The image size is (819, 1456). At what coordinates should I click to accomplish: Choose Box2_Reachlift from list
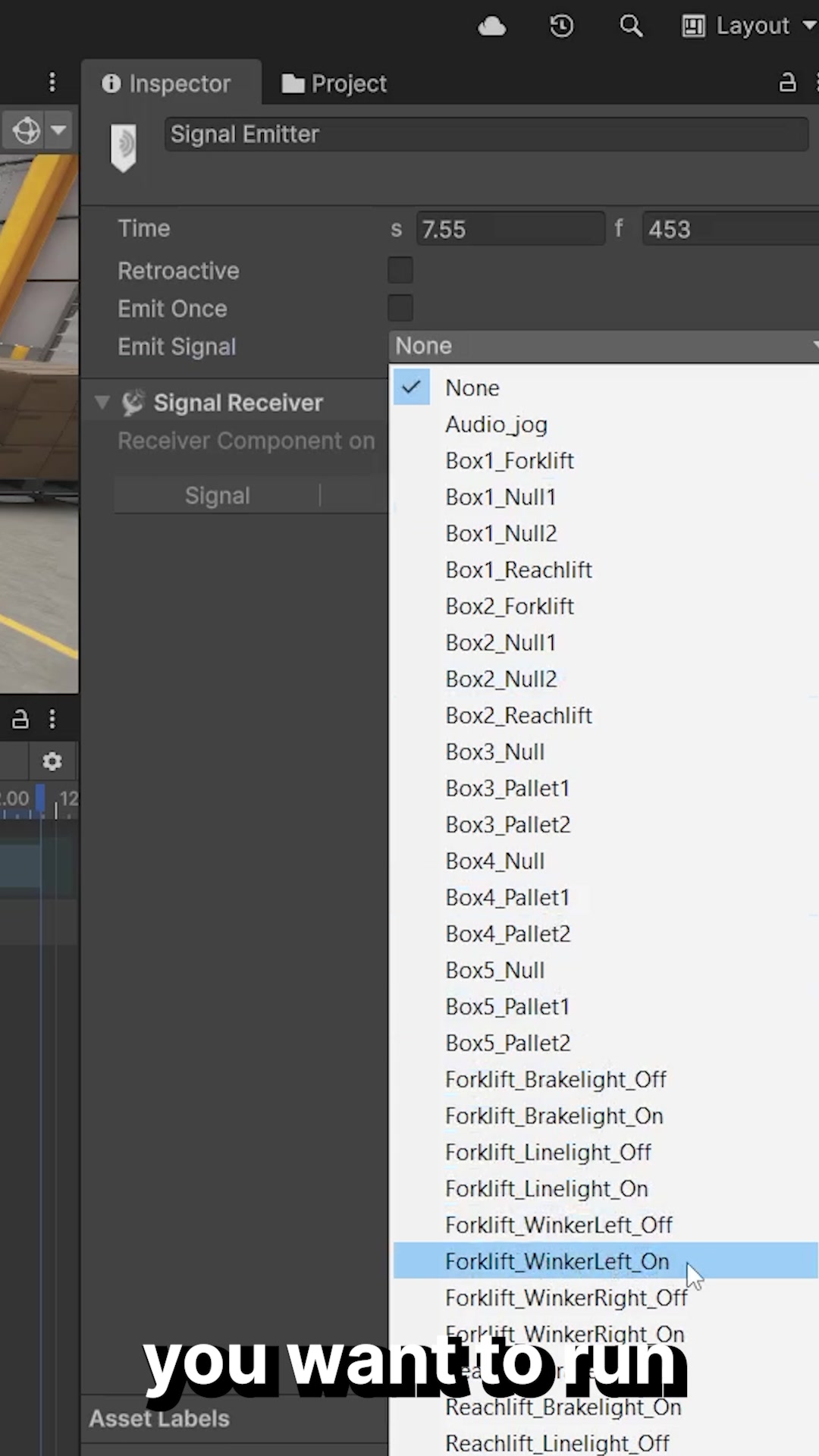click(x=605, y=715)
